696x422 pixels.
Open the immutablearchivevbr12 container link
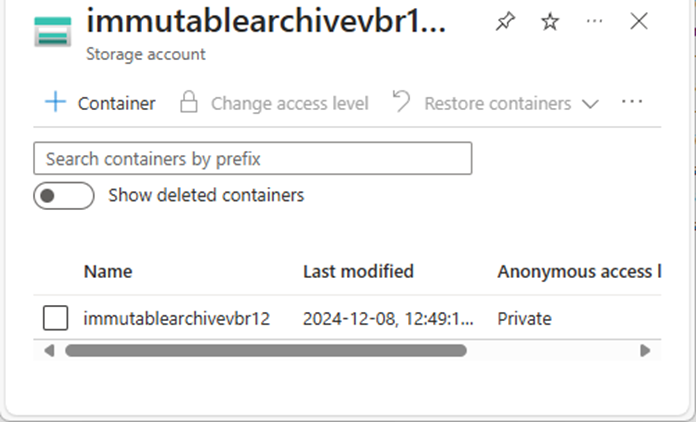tap(177, 319)
